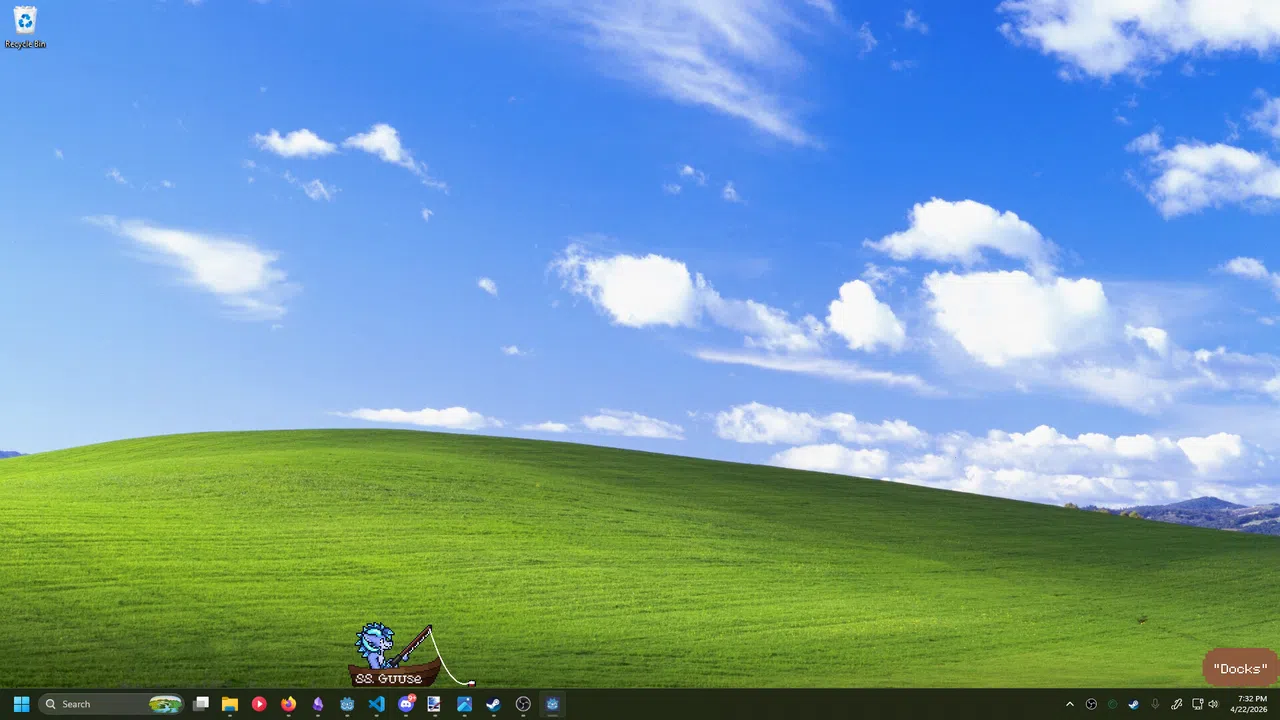Image resolution: width=1280 pixels, height=720 pixels.
Task: Open network settings from the tray icon
Action: [1197, 704]
